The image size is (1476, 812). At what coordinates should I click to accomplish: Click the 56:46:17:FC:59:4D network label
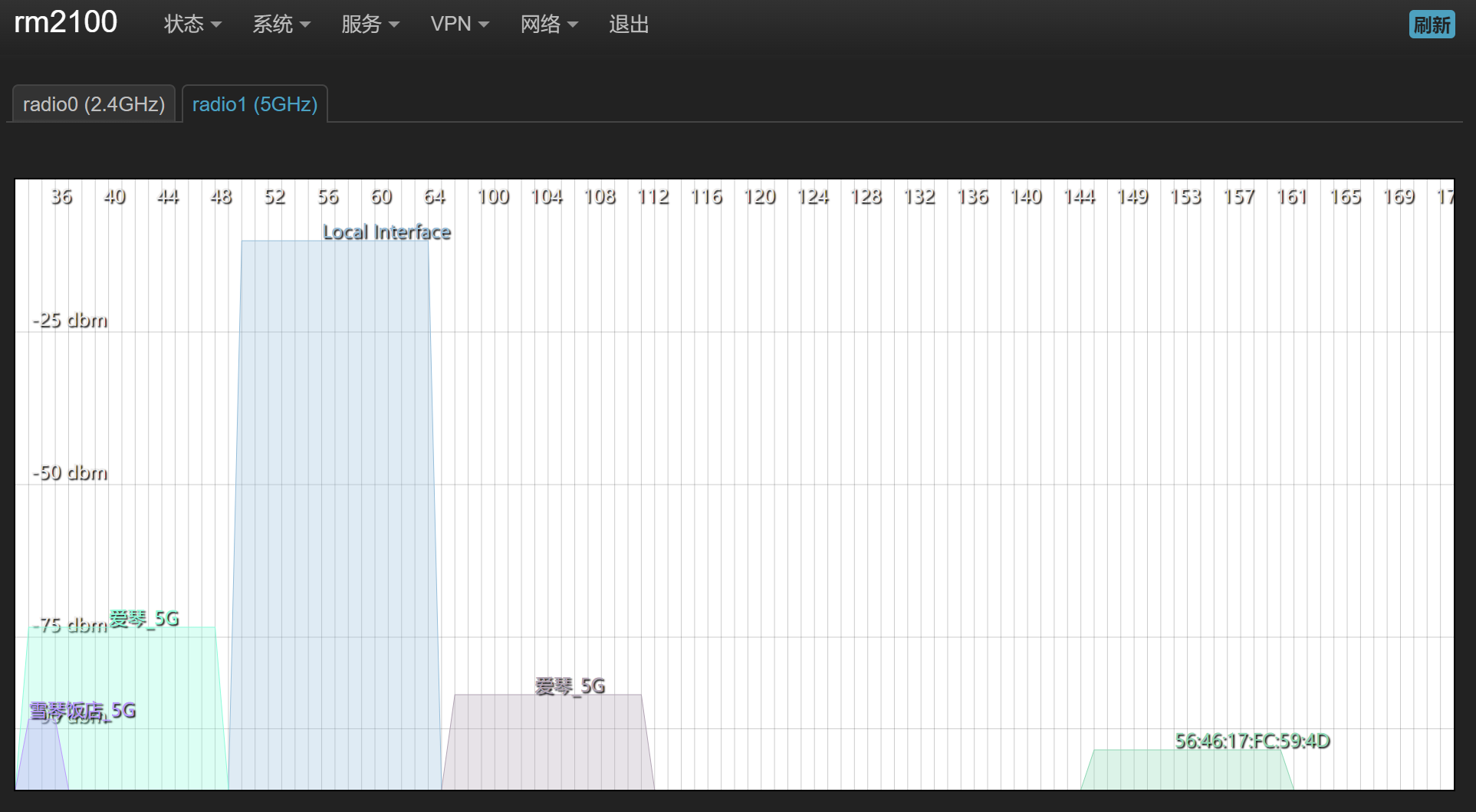pos(1252,741)
